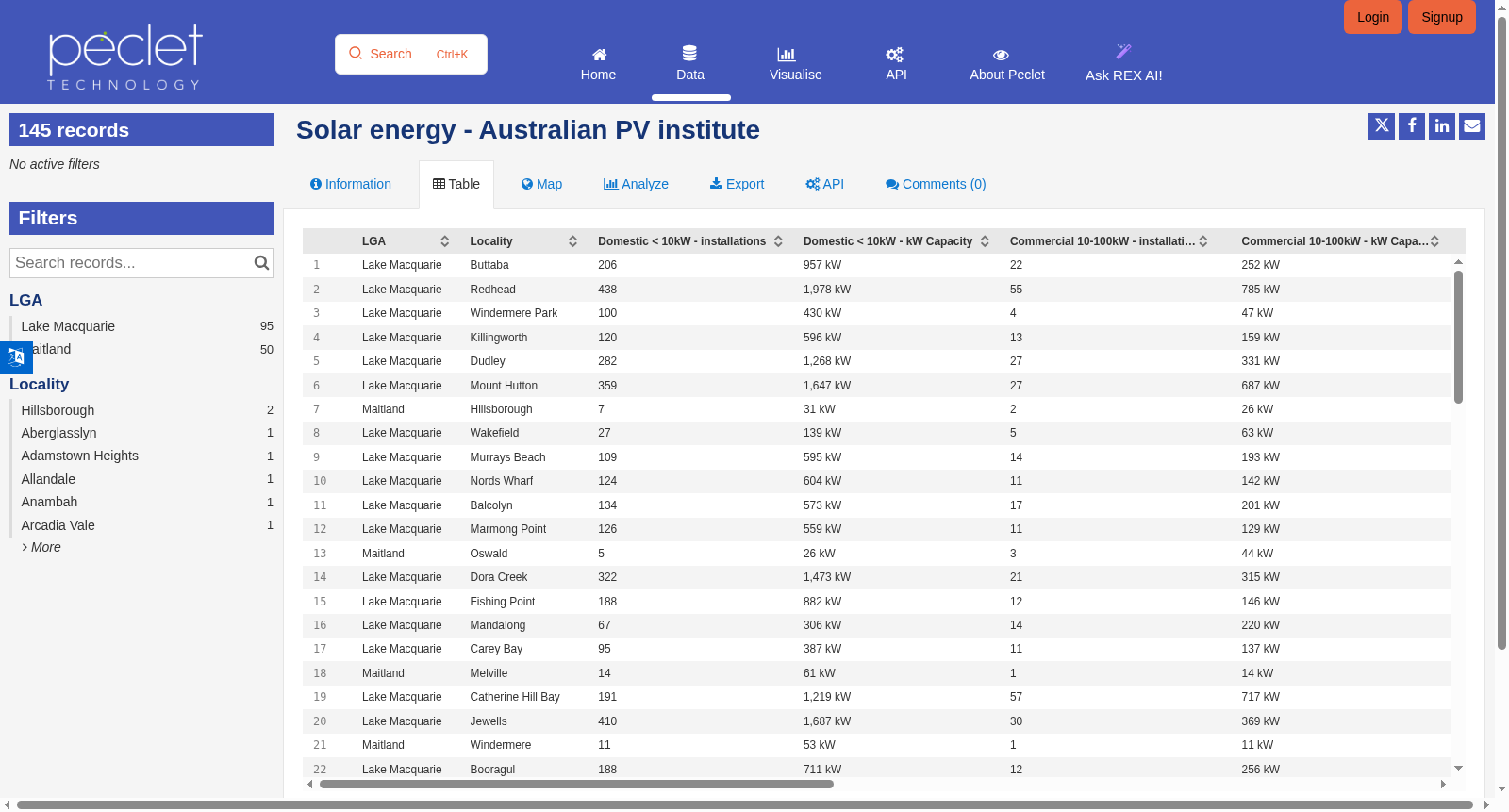Click the Dora Creek locality cell

point(499,577)
